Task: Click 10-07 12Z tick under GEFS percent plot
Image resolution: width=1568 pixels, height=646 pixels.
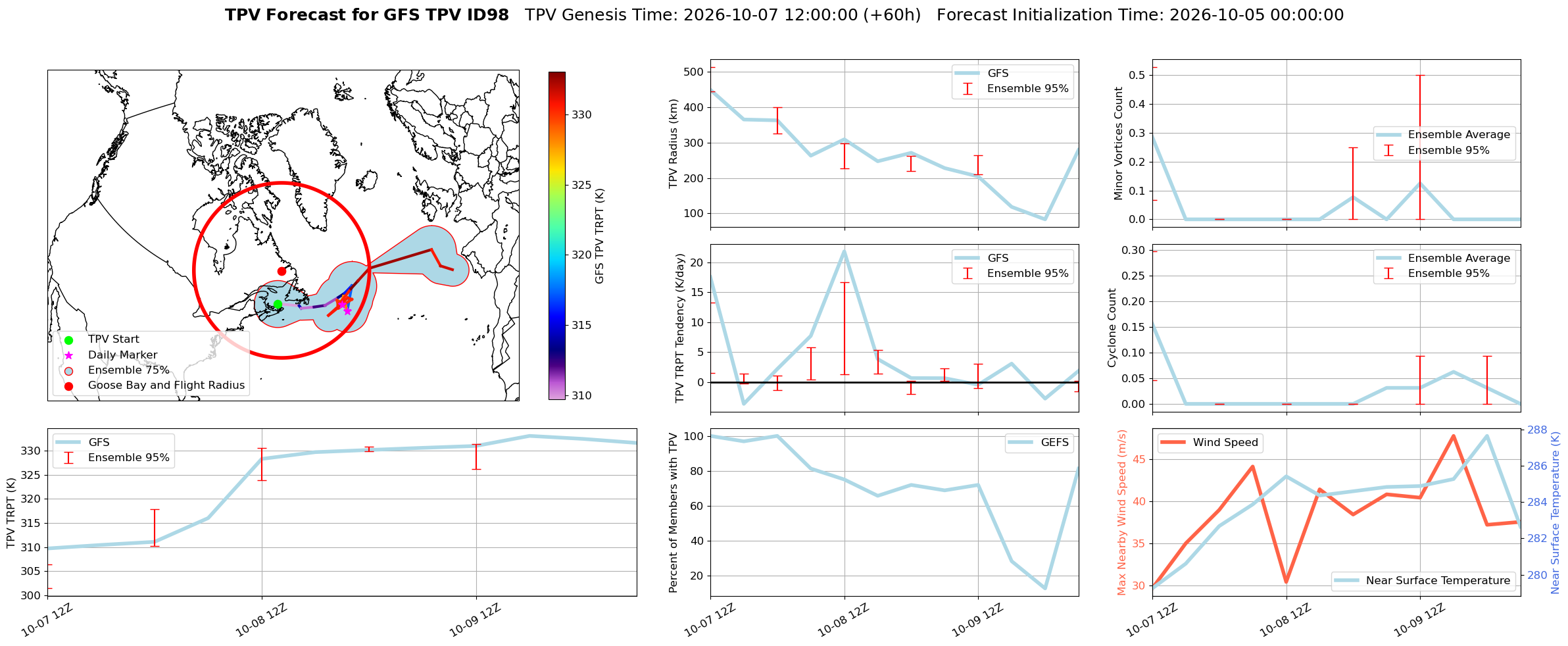Action: pos(710,620)
